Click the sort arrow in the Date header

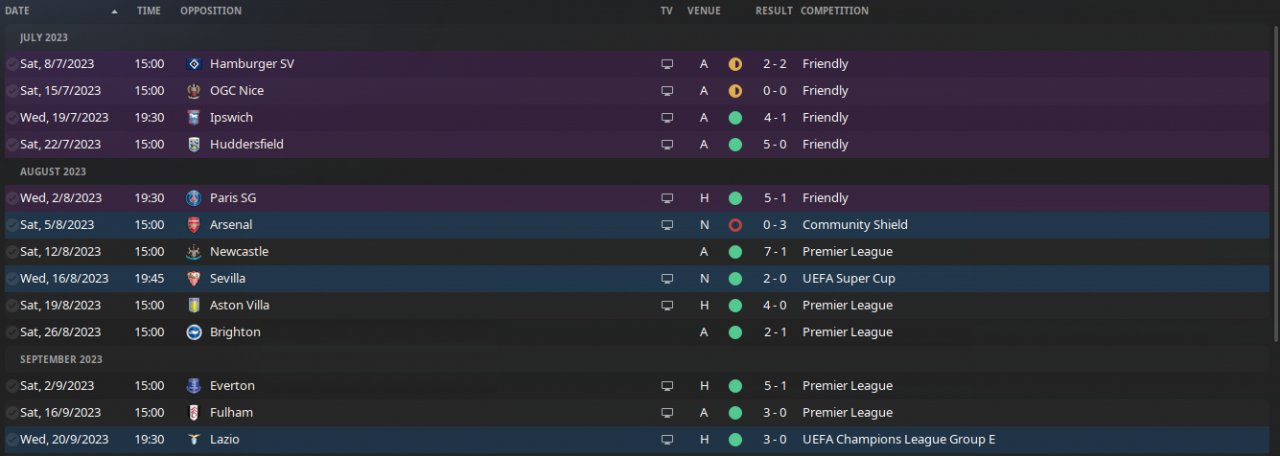[114, 12]
